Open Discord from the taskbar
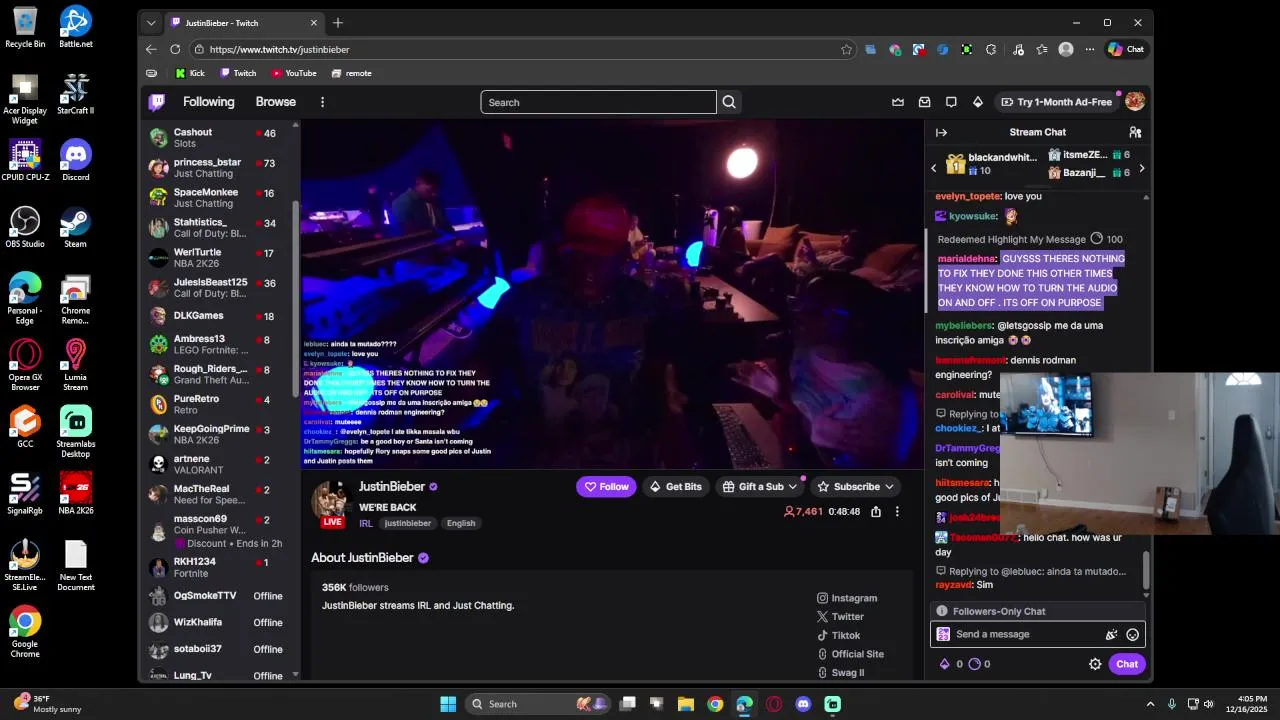The height and width of the screenshot is (720, 1280). [x=803, y=704]
